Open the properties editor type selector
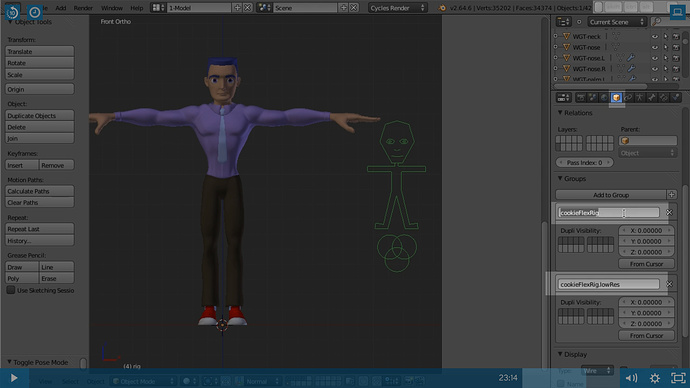Screen dimensions: 690x388 (x=563, y=98)
